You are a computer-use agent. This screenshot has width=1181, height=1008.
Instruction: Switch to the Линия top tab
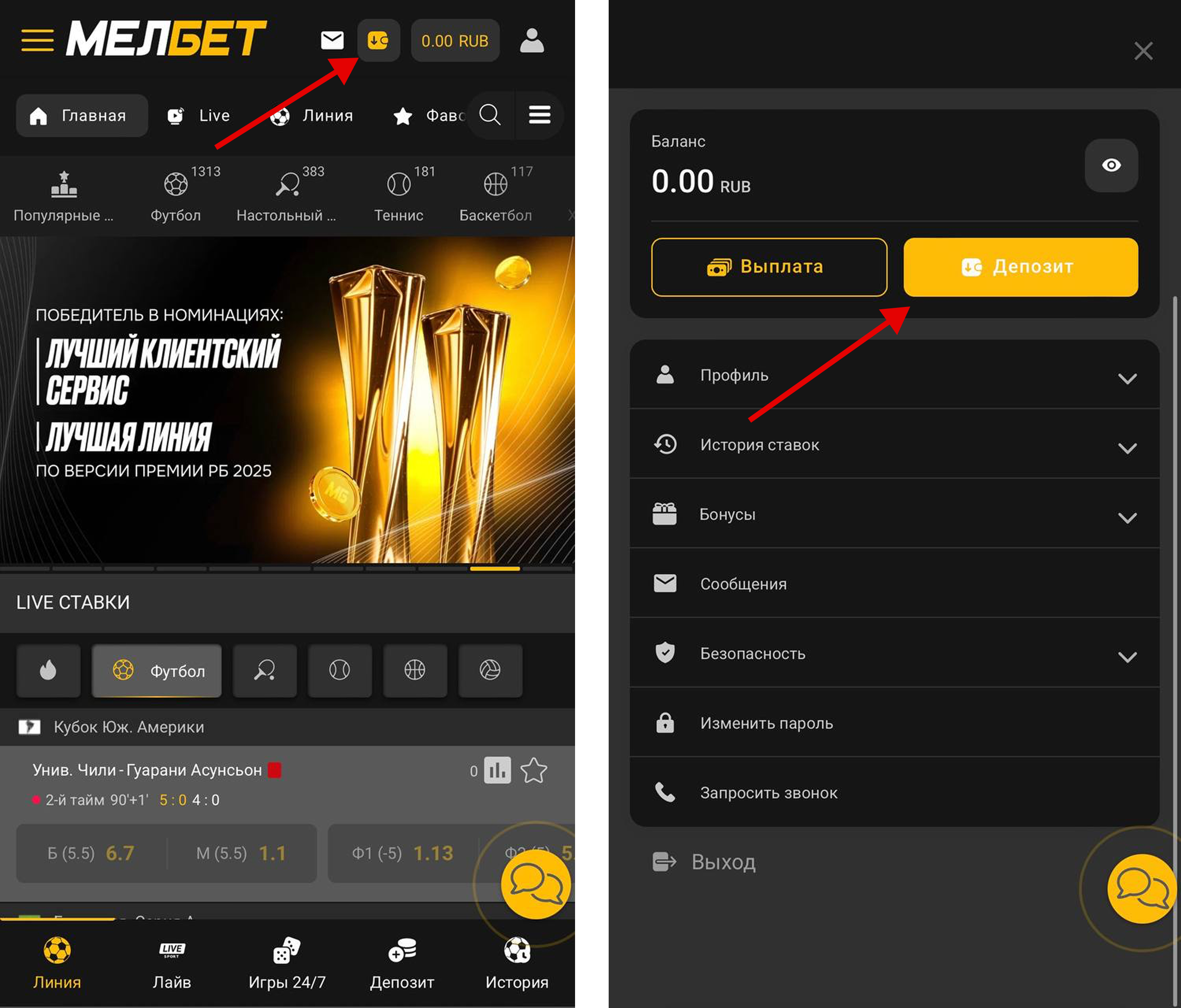[x=312, y=116]
